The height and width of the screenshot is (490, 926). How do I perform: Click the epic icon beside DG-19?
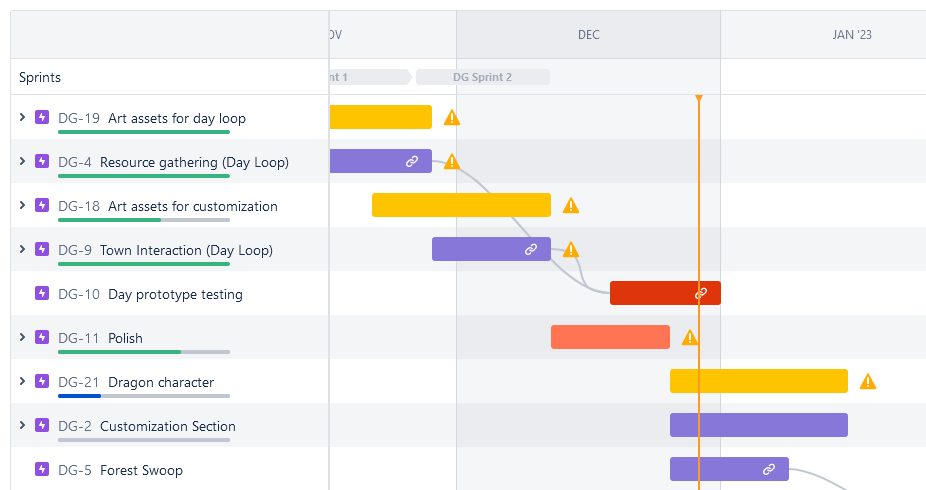(42, 118)
